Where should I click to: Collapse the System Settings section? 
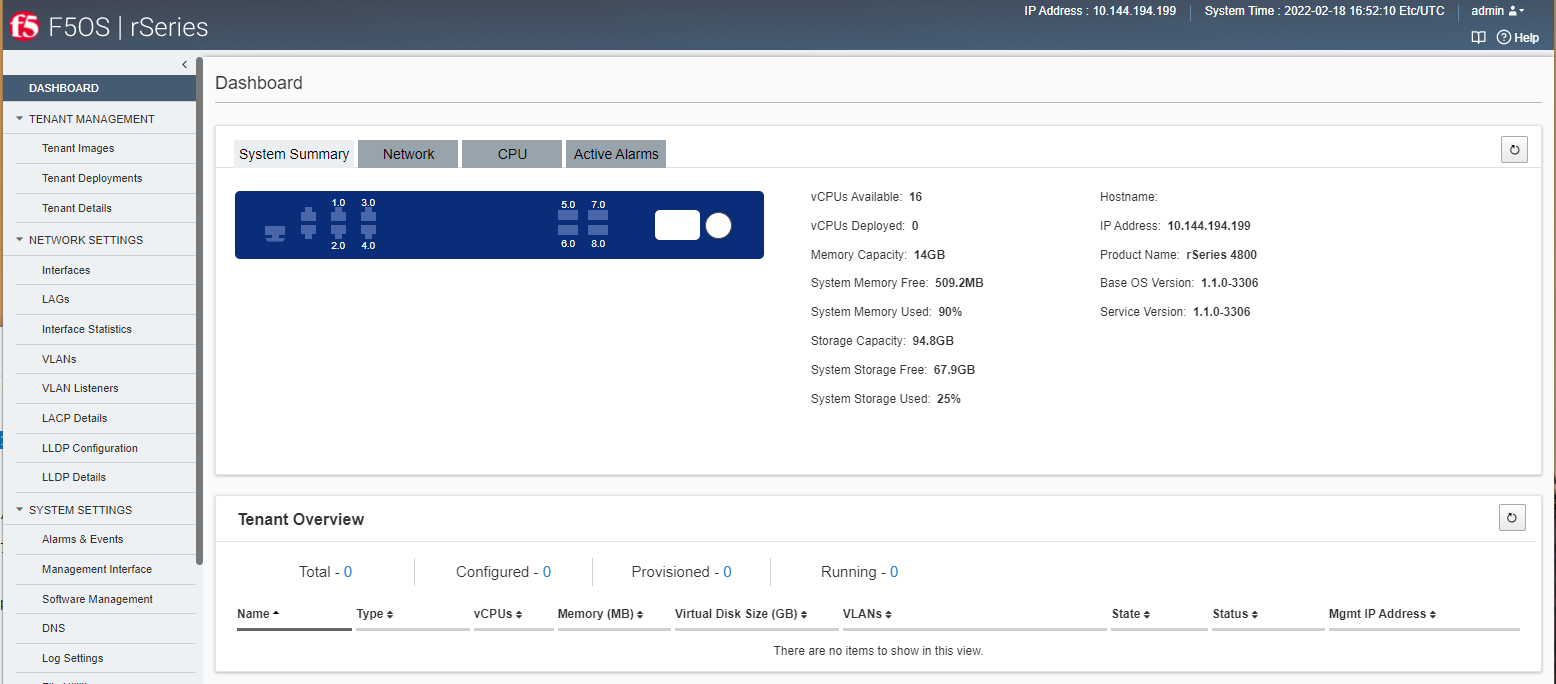click(20, 509)
